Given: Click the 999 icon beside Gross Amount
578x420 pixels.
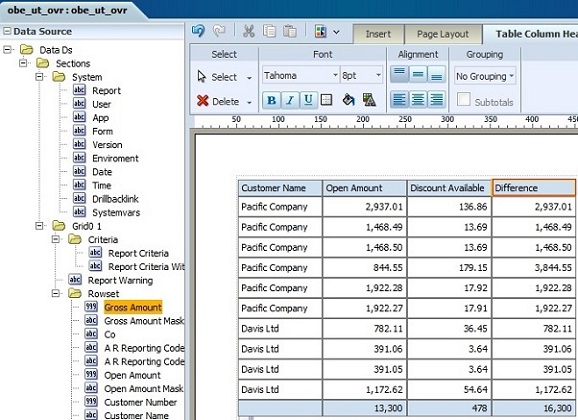Looking at the screenshot, I should pyautogui.click(x=91, y=307).
